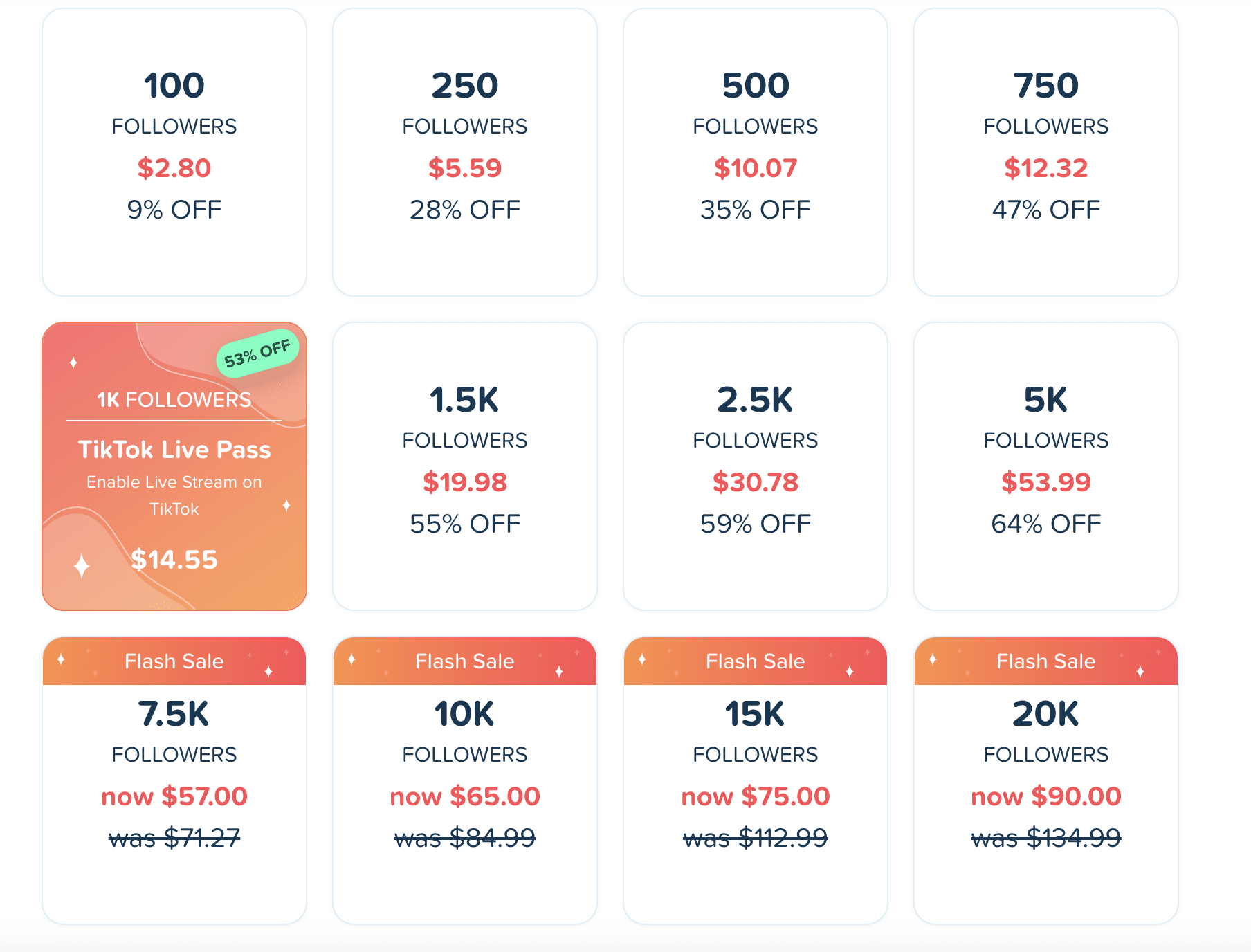1251x952 pixels.
Task: Pick the 500 followers package
Action: (756, 152)
